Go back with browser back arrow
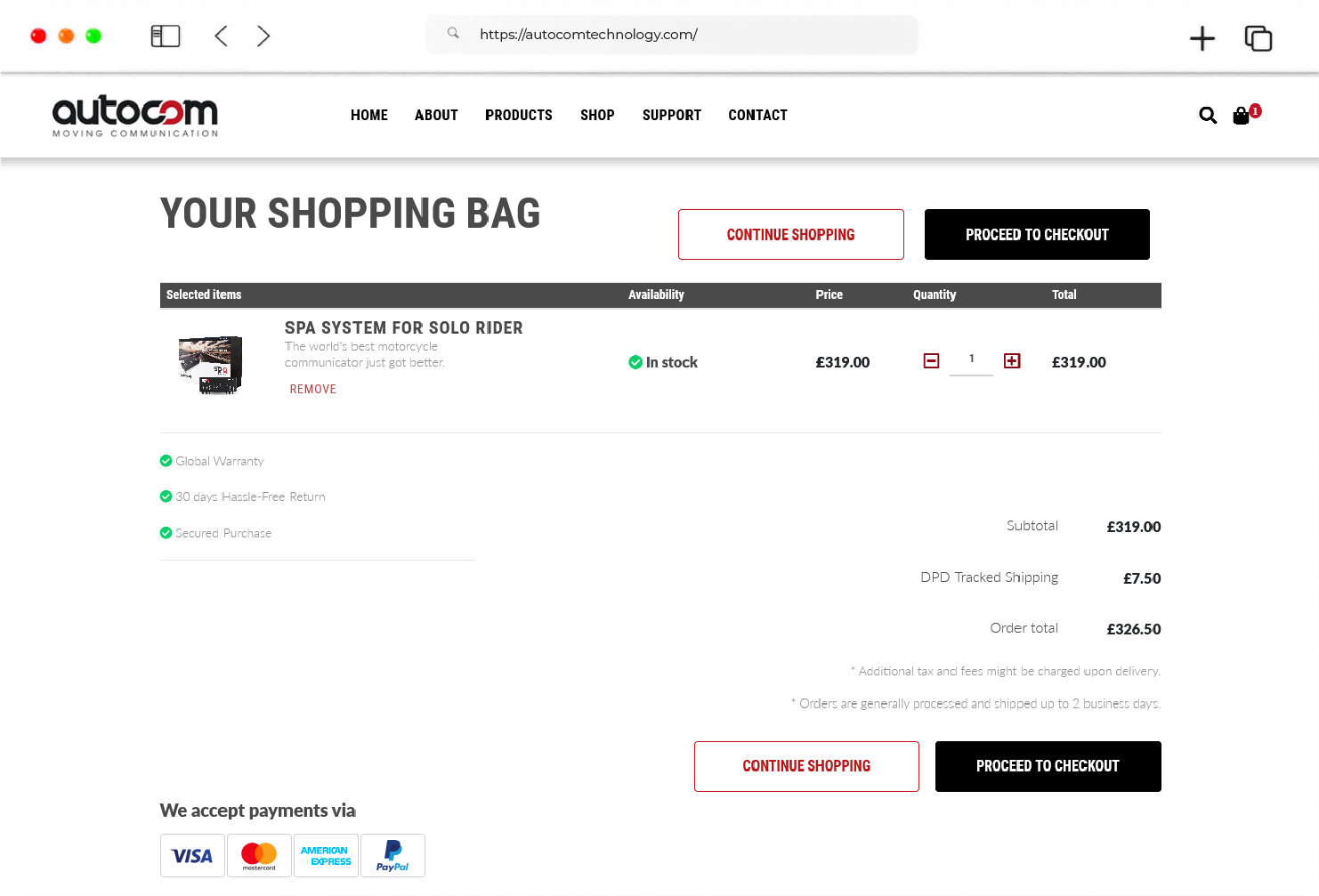The image size is (1319, 896). pos(222,36)
